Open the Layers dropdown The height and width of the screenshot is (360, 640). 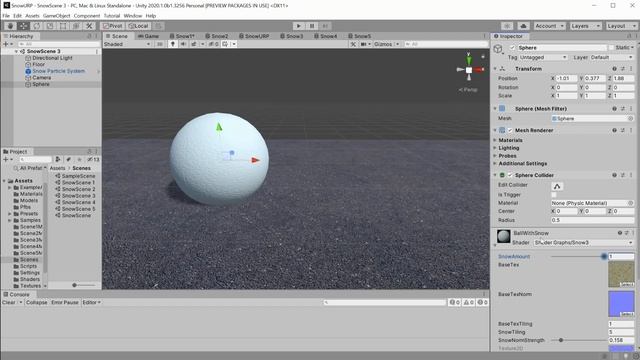coord(585,26)
